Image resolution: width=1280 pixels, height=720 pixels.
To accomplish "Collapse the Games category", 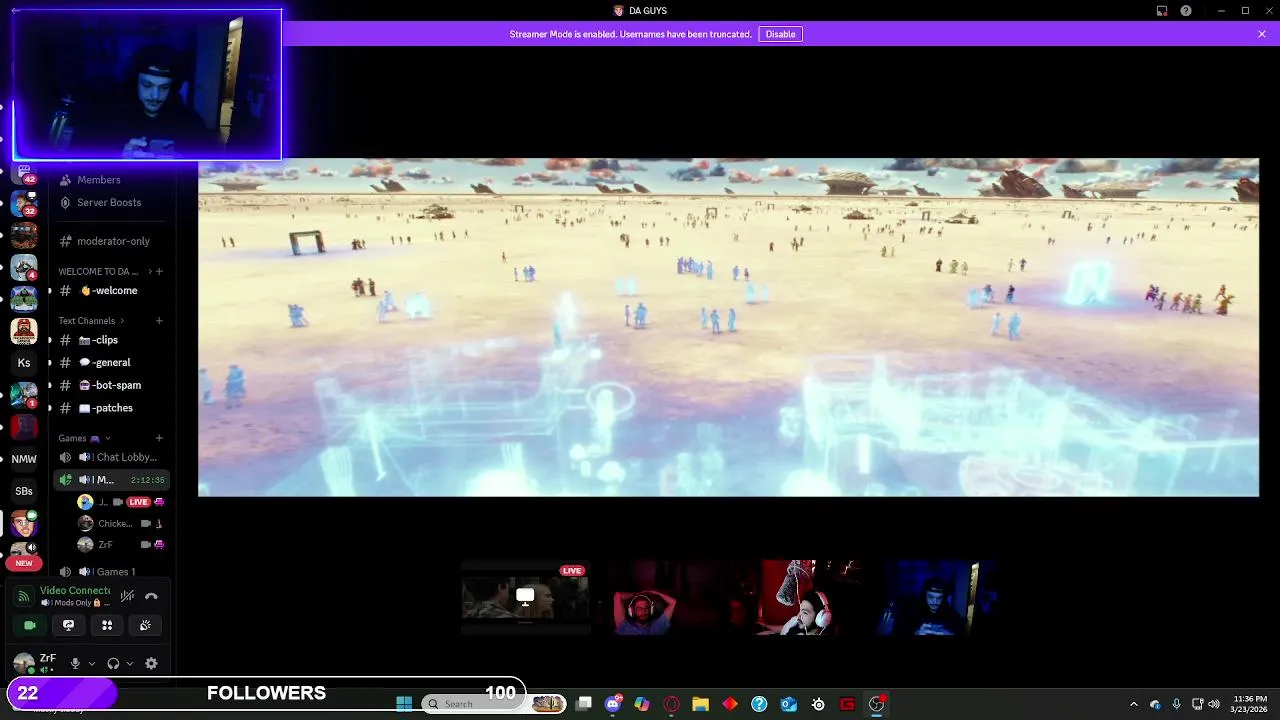I will tap(84, 438).
